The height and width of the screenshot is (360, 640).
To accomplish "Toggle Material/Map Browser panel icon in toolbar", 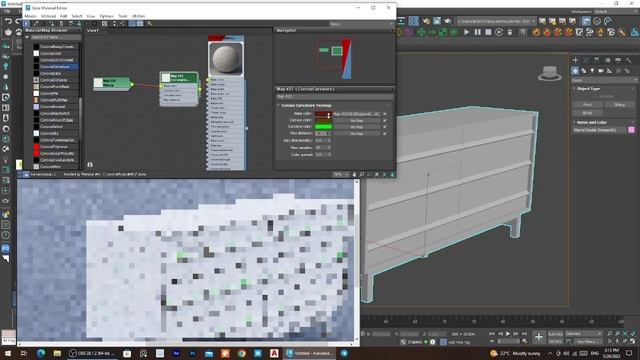I will tap(132, 24).
